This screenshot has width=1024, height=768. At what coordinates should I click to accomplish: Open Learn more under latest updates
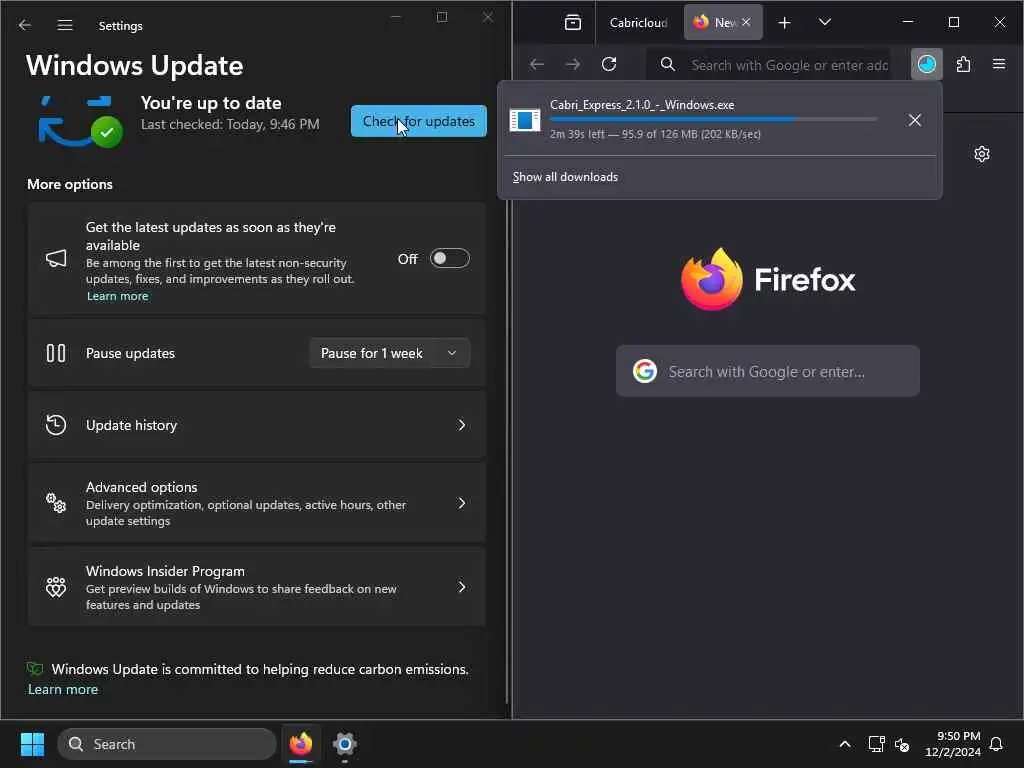click(118, 296)
